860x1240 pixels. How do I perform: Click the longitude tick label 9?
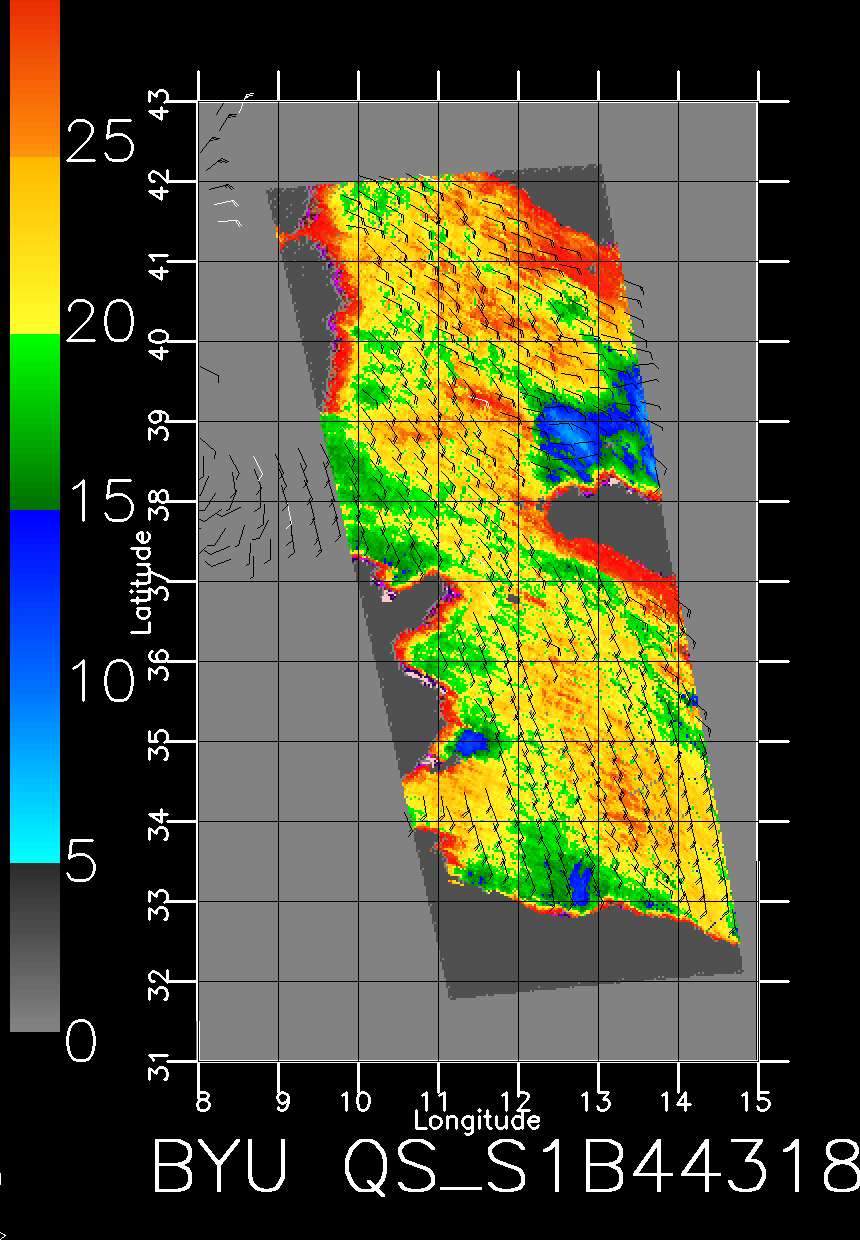pyautogui.click(x=284, y=1101)
